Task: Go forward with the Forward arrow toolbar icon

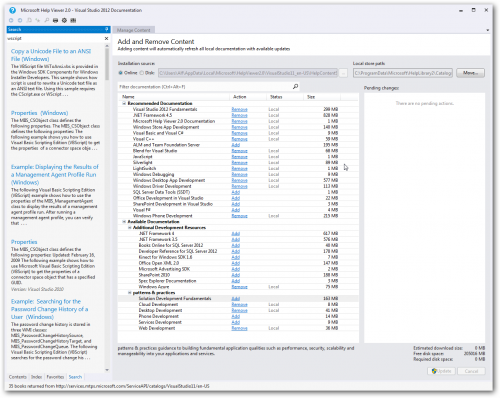Action: tap(20, 20)
